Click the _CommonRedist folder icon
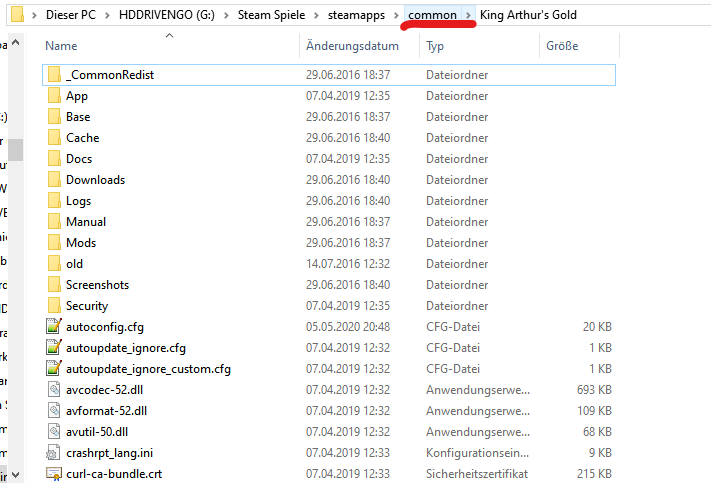This screenshot has width=711, height=489. [55, 75]
